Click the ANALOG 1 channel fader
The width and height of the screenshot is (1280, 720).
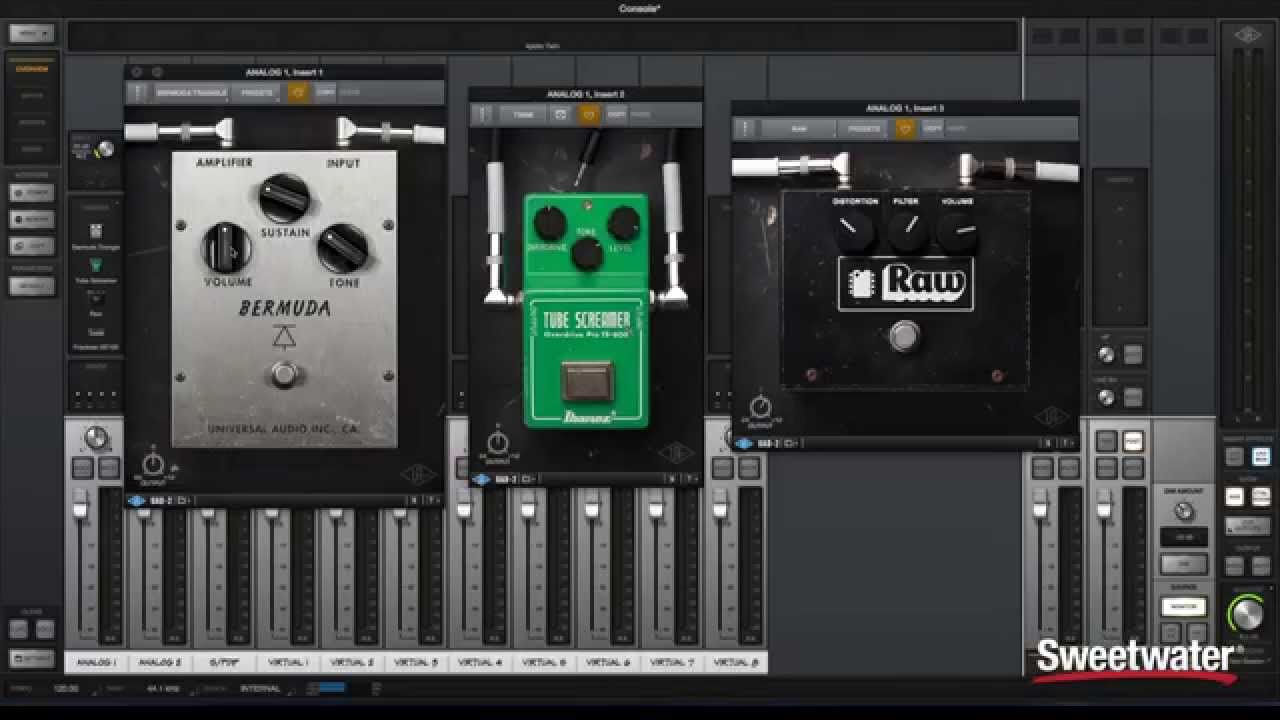coord(80,509)
